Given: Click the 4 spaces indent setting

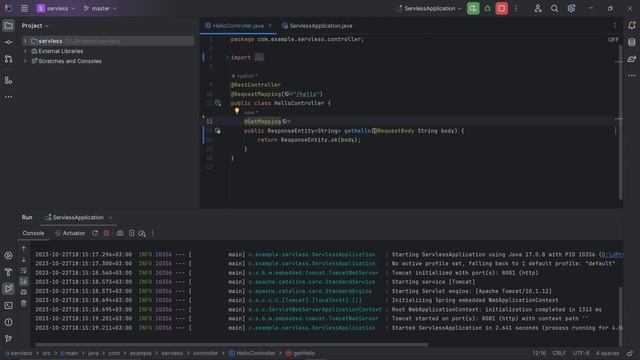Looking at the screenshot, I should click(x=607, y=353).
